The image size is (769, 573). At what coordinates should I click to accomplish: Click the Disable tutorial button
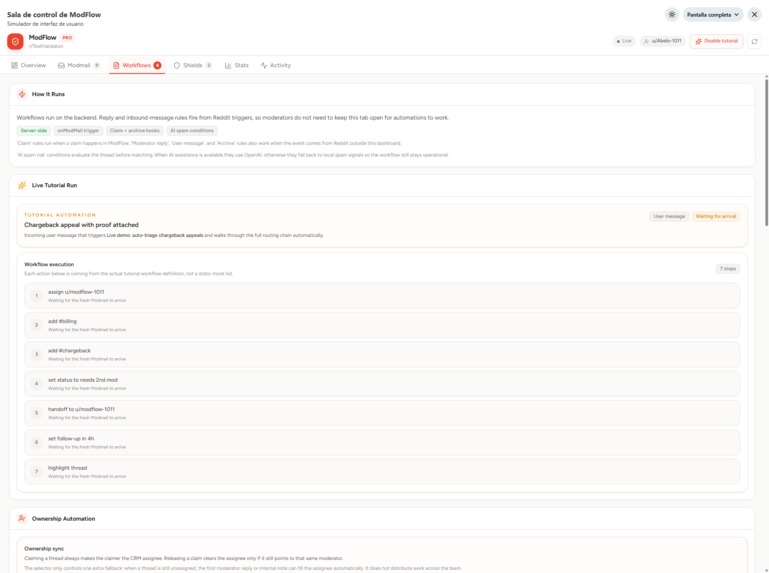pyautogui.click(x=717, y=41)
